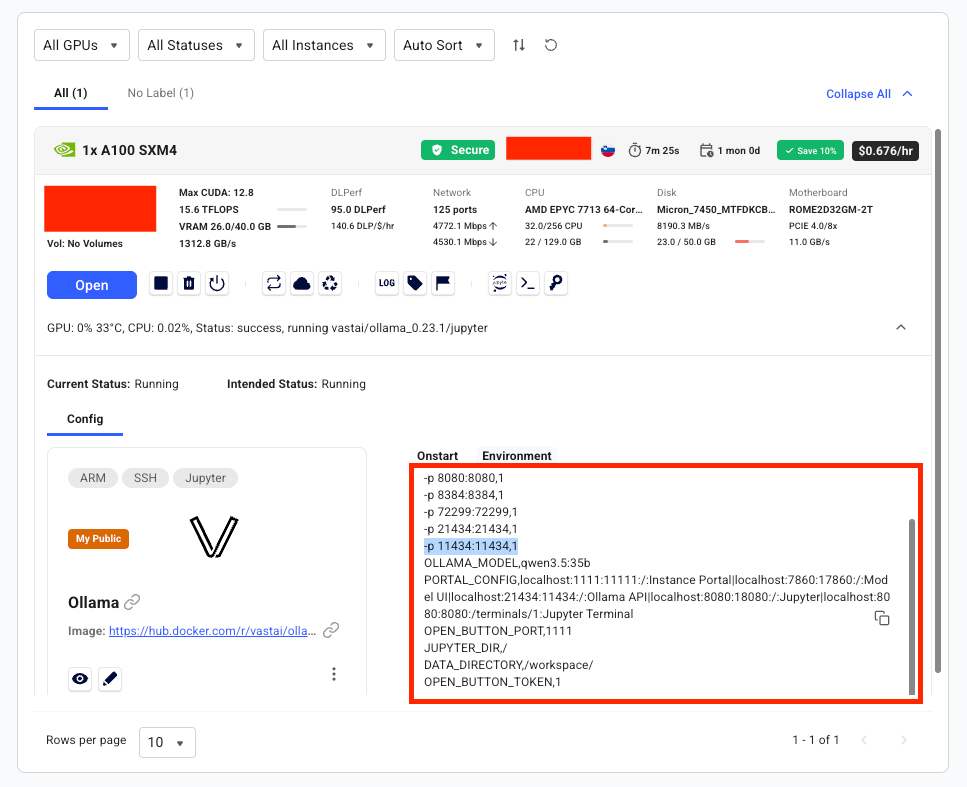Image resolution: width=967 pixels, height=787 pixels.
Task: Click the DATA_DIRECTORY,/workspace/ line
Action: pyautogui.click(x=508, y=665)
